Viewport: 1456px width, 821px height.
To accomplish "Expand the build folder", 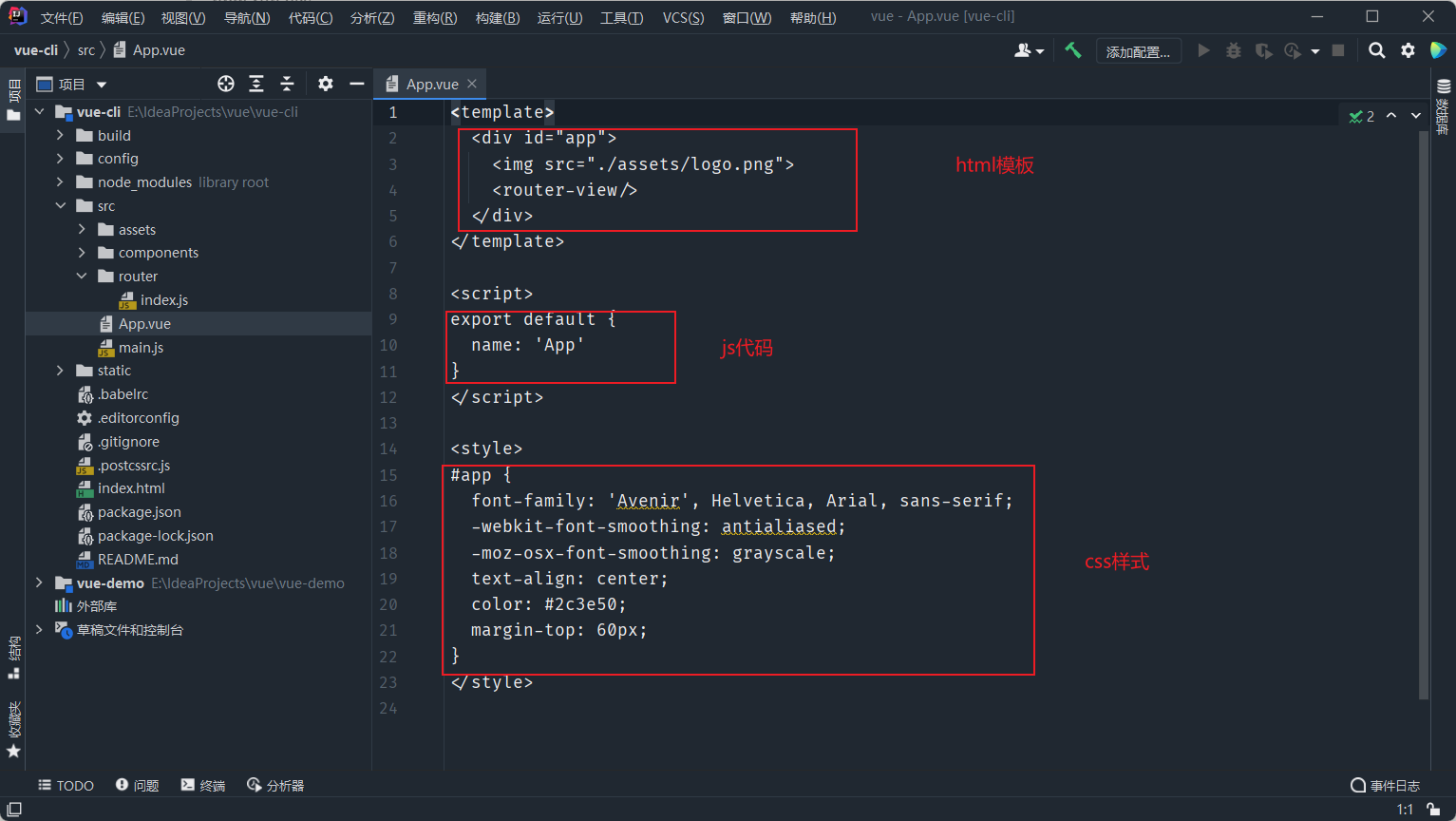I will [60, 136].
